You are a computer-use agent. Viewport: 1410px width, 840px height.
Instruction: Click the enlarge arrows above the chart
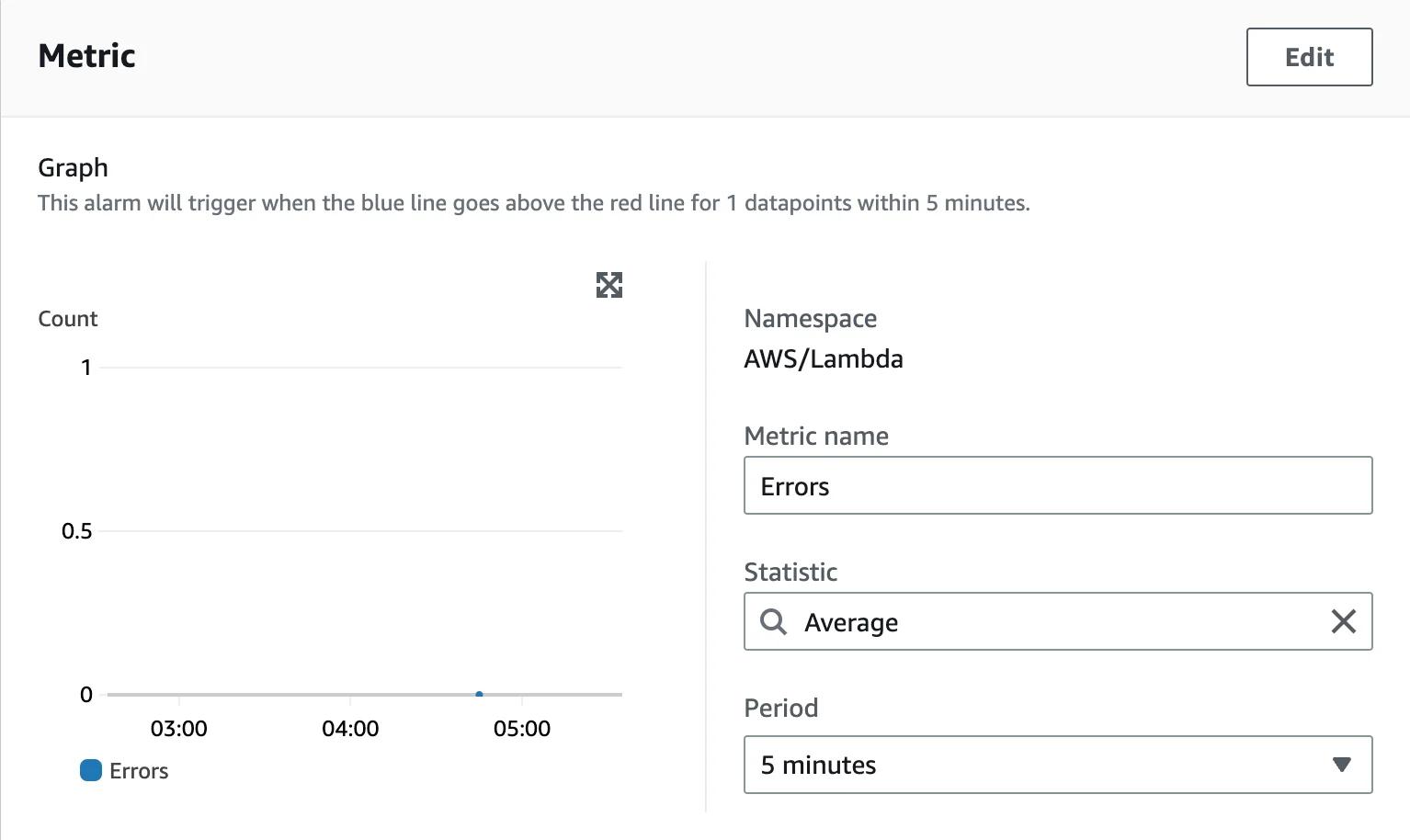[608, 285]
